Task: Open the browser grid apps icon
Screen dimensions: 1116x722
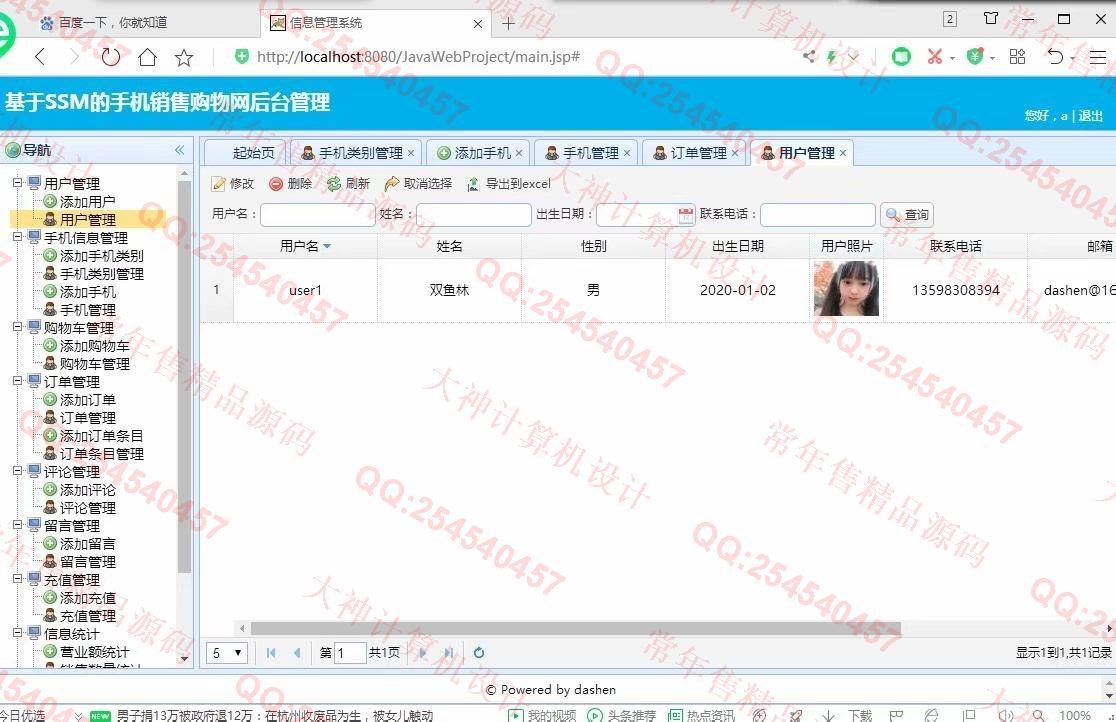Action: 1018,57
